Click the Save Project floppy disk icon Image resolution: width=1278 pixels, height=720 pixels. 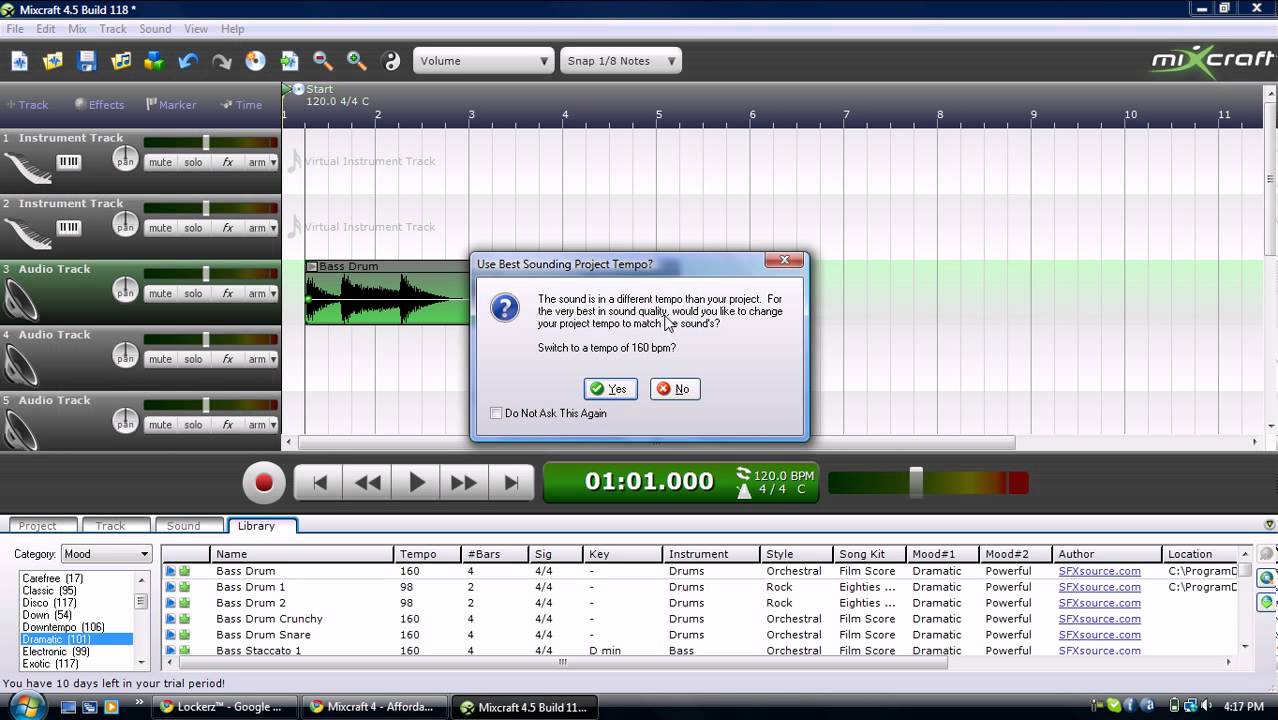(x=87, y=61)
